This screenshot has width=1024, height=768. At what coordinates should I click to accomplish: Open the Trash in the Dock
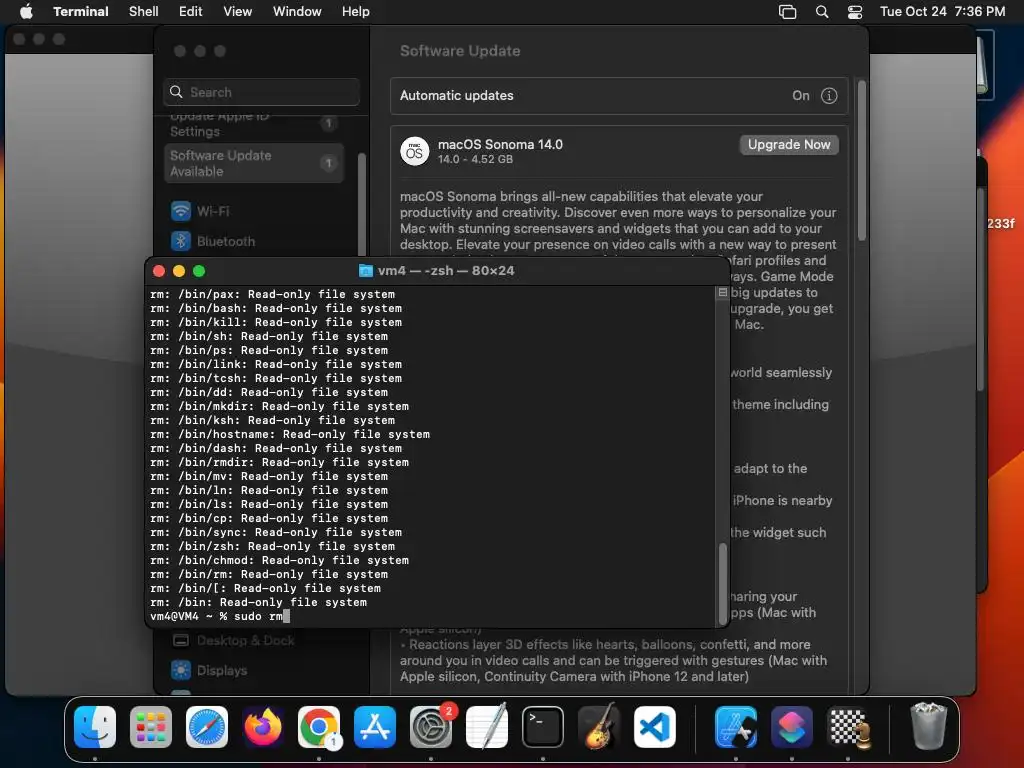coord(929,727)
